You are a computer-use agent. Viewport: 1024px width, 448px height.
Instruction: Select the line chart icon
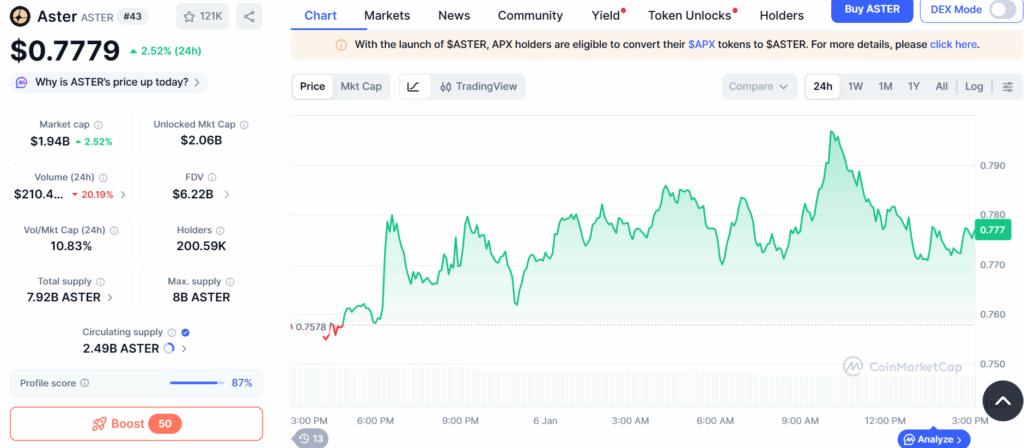click(413, 86)
